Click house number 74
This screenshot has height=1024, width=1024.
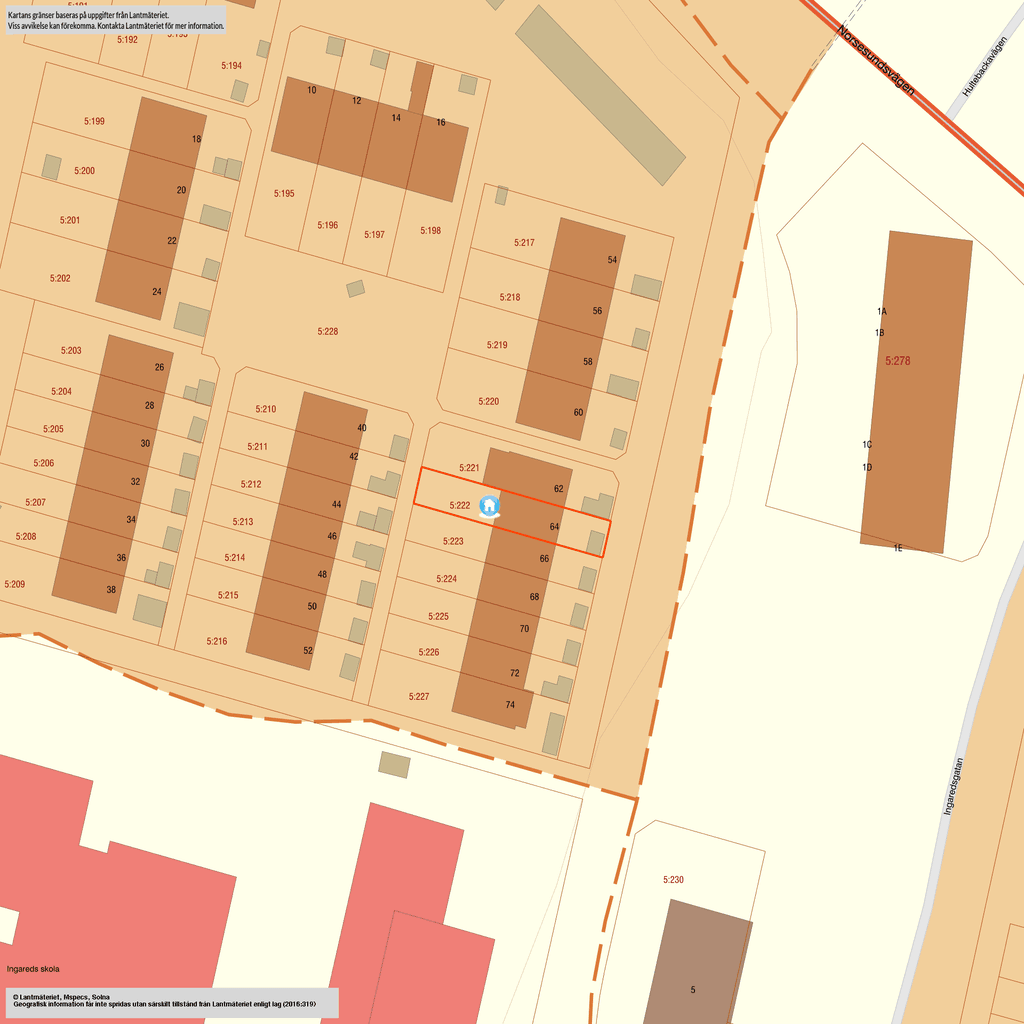click(510, 705)
